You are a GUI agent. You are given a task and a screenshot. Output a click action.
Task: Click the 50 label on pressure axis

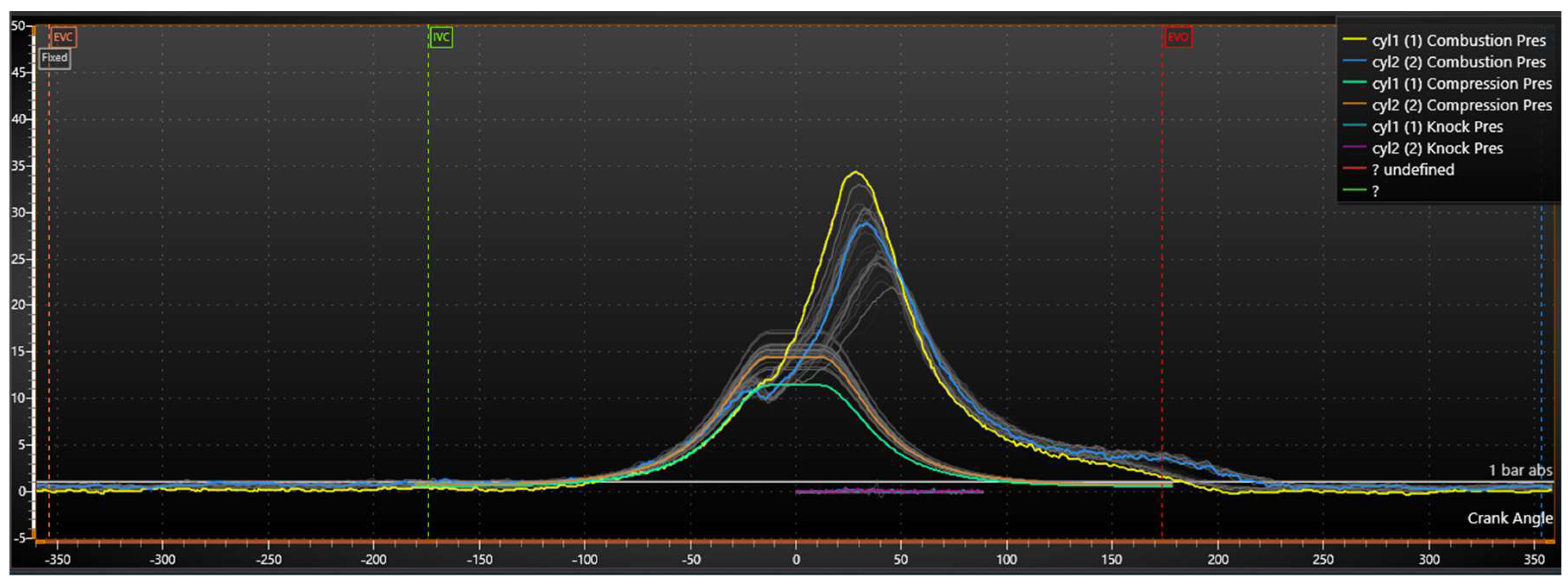[x=17, y=25]
